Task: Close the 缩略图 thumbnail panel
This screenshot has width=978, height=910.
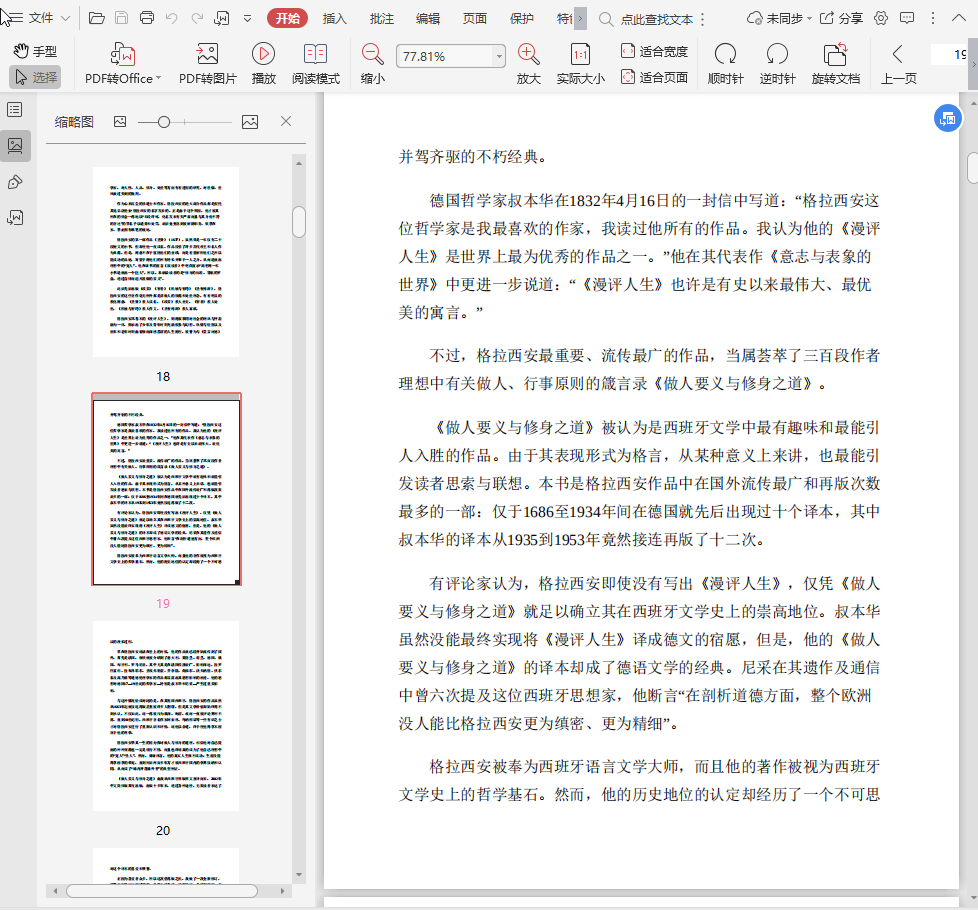Action: tap(286, 122)
